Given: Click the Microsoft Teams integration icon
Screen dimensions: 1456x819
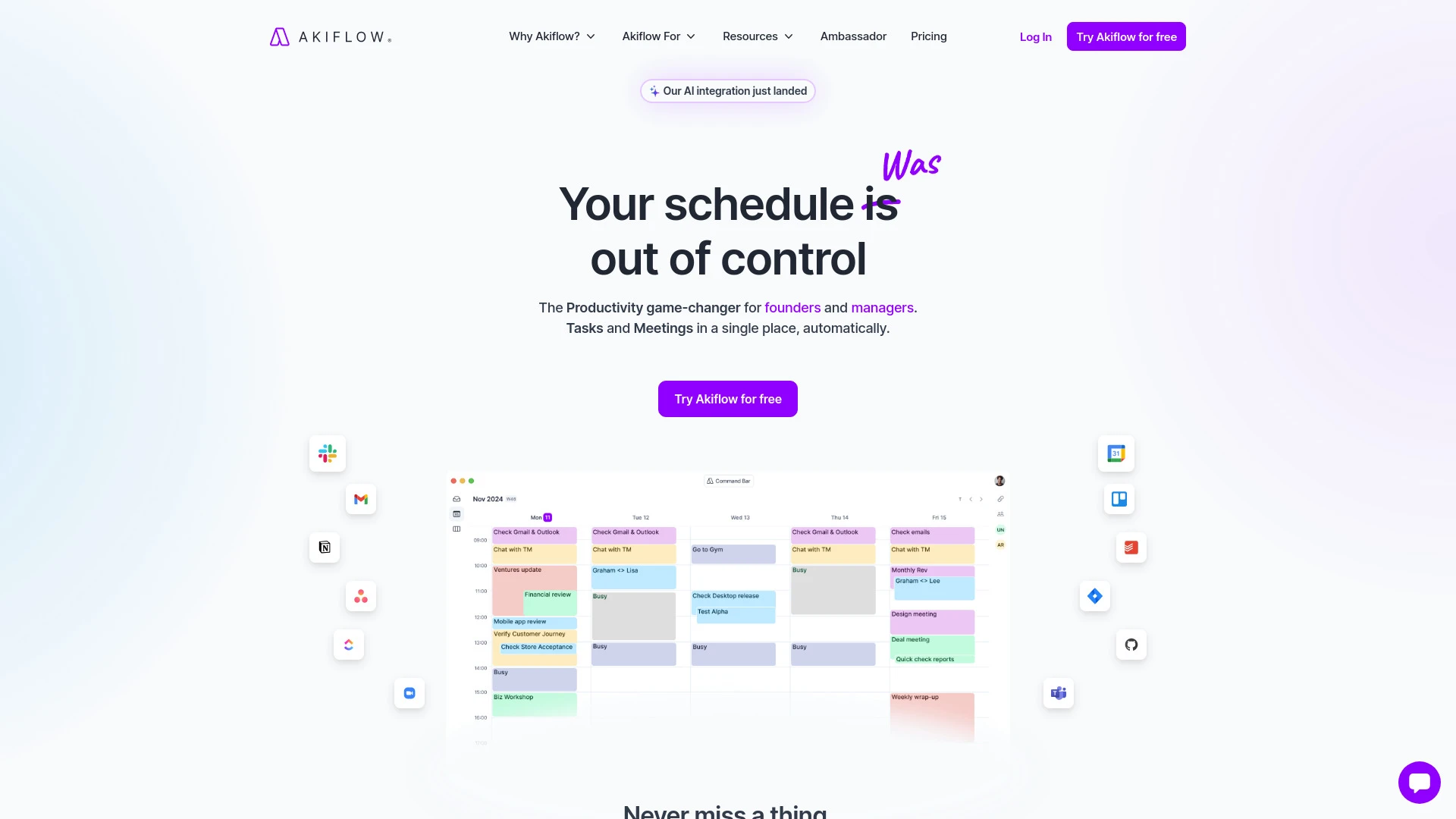Looking at the screenshot, I should 1058,692.
